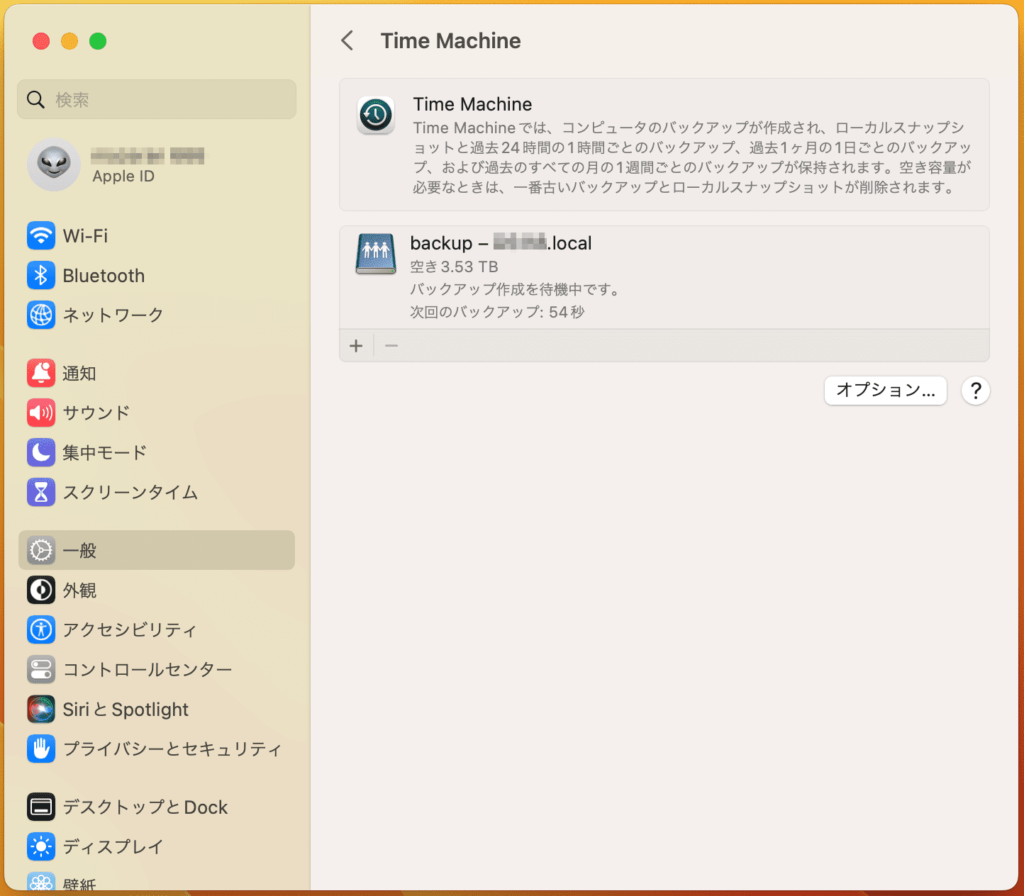Viewport: 1024px width, 896px height.
Task: Click the backup .local disk name
Action: tap(501, 243)
